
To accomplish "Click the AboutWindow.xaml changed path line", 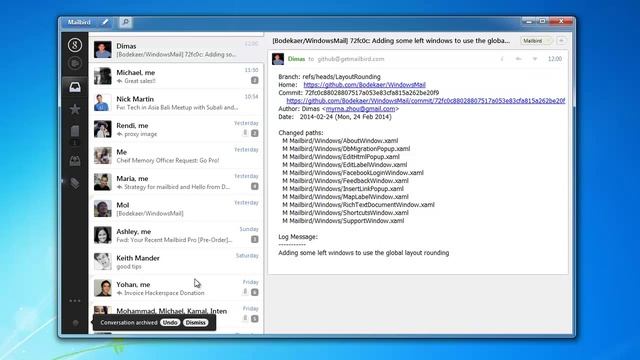I will coord(340,141).
